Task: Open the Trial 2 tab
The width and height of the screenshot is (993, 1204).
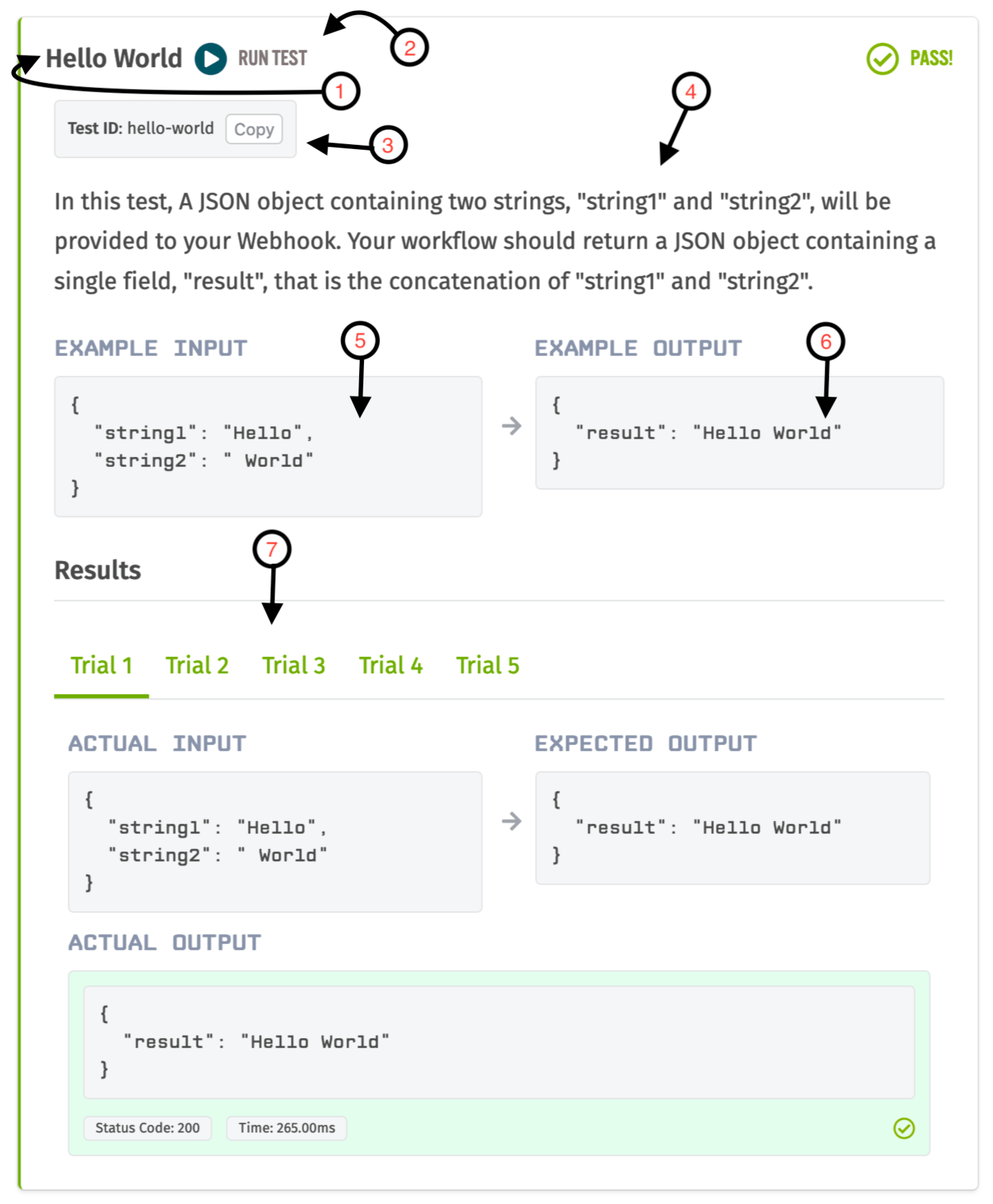Action: [197, 665]
